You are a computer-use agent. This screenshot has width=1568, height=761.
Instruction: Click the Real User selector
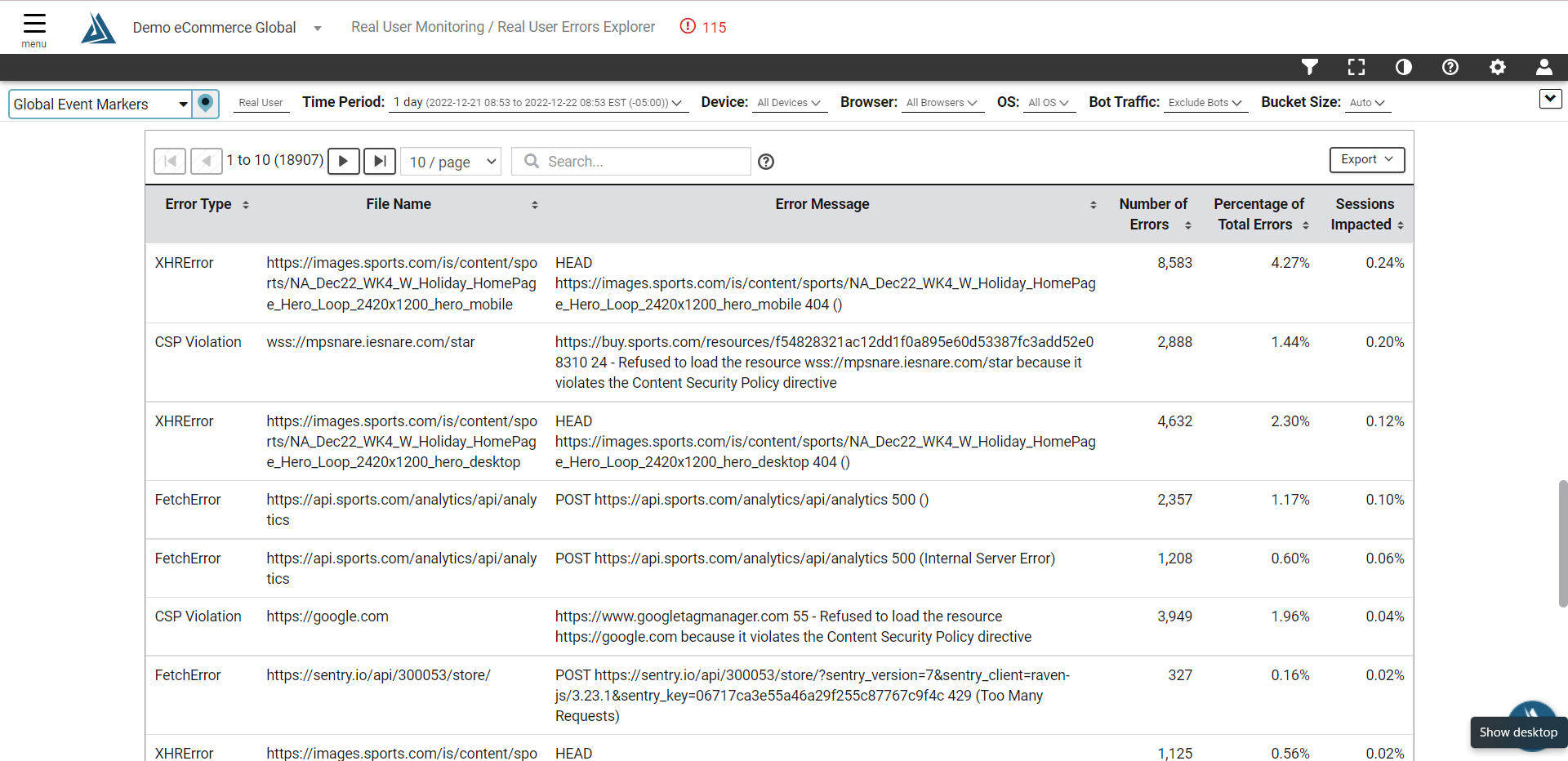click(x=261, y=103)
